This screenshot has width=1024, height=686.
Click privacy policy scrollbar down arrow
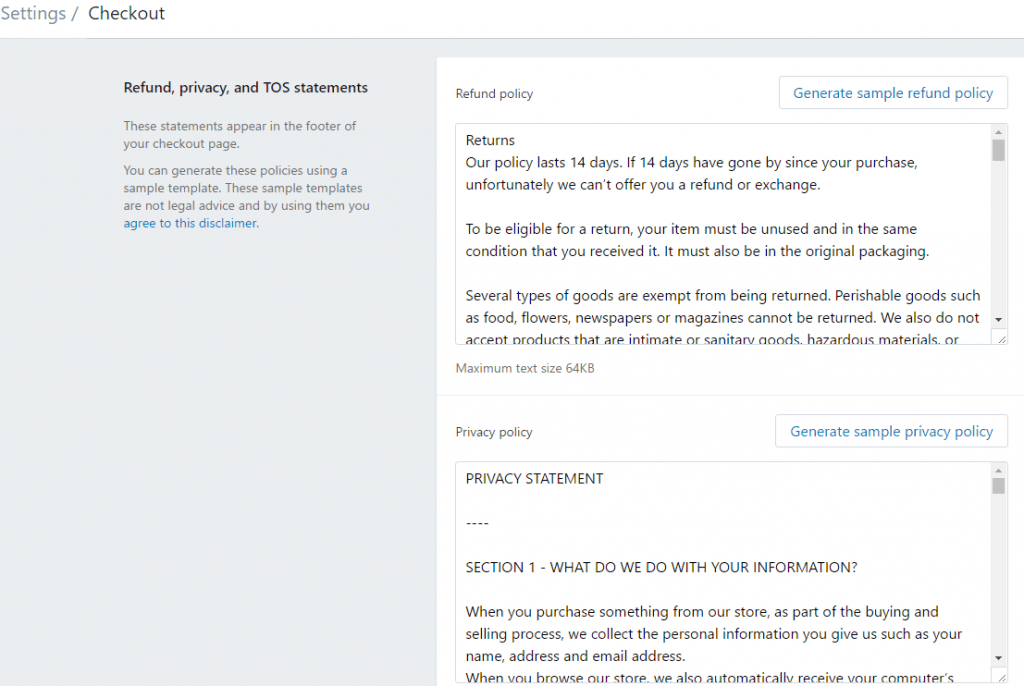pyautogui.click(x=998, y=658)
